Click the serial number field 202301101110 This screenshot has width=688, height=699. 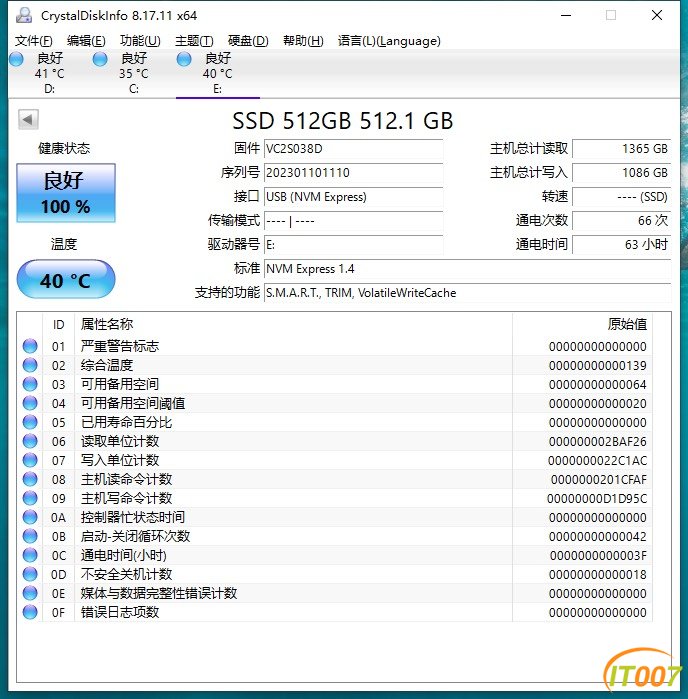pyautogui.click(x=354, y=173)
